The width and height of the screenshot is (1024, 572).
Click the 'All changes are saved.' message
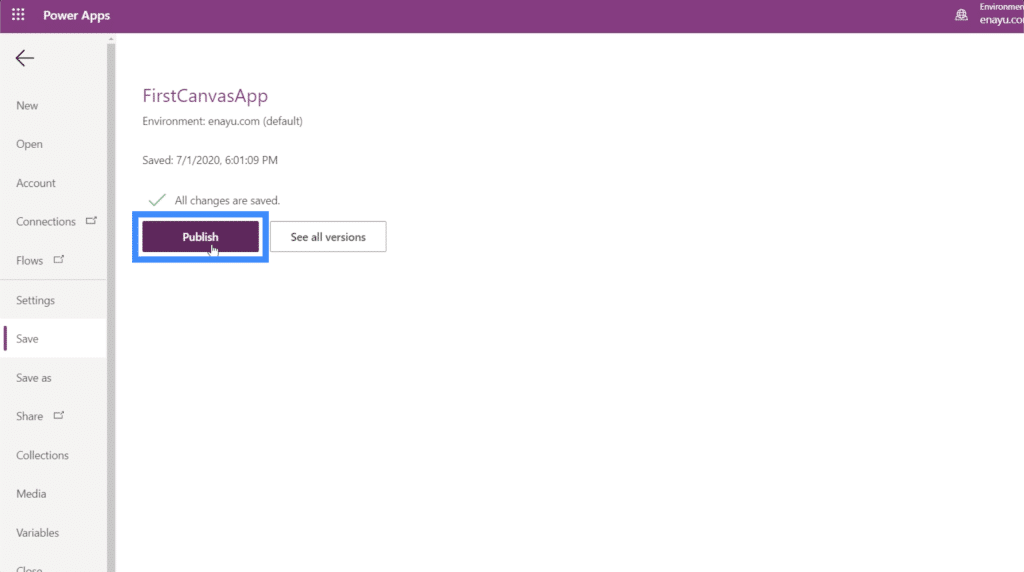tap(227, 200)
